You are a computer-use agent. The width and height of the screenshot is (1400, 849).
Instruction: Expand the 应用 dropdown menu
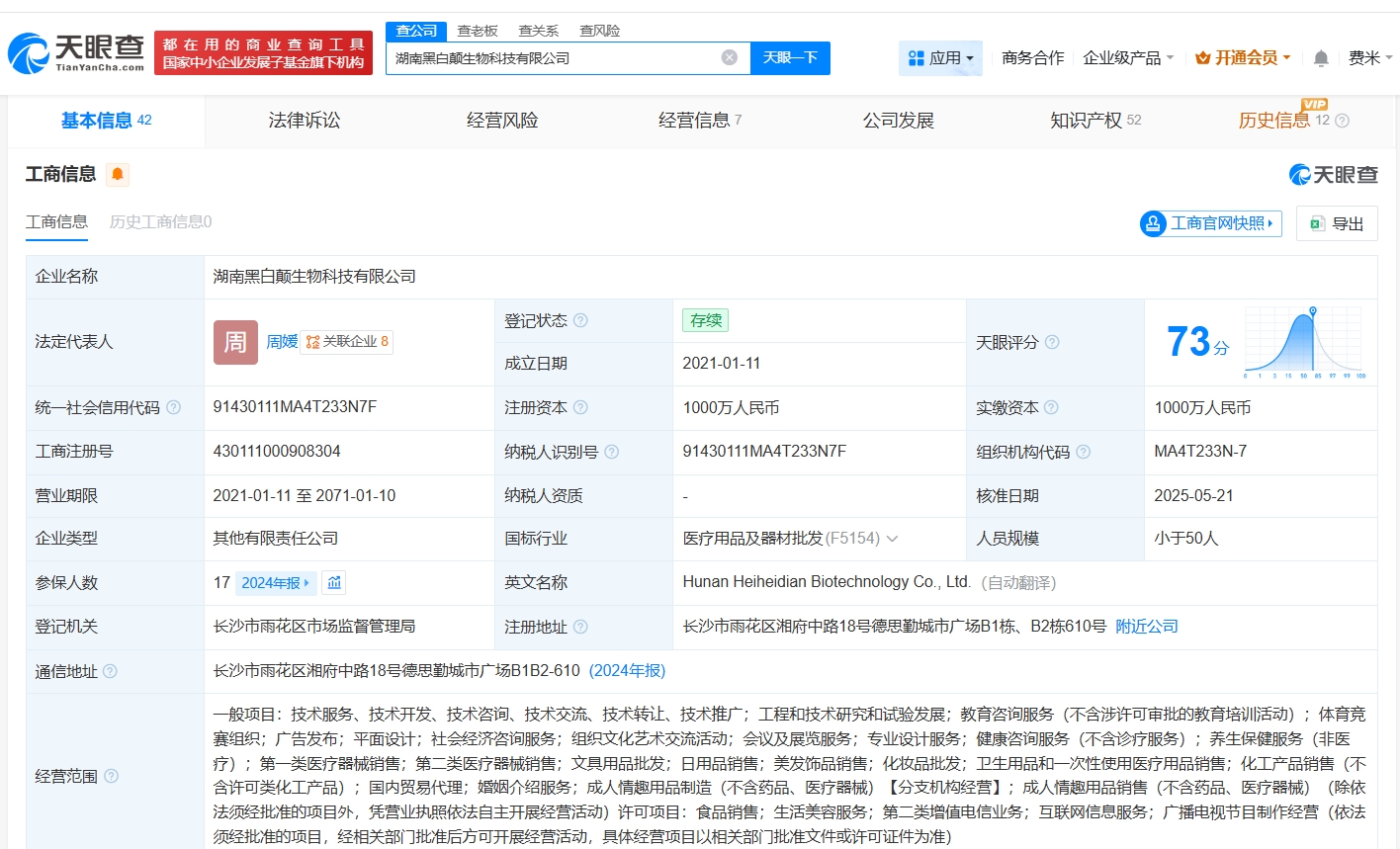pyautogui.click(x=941, y=58)
